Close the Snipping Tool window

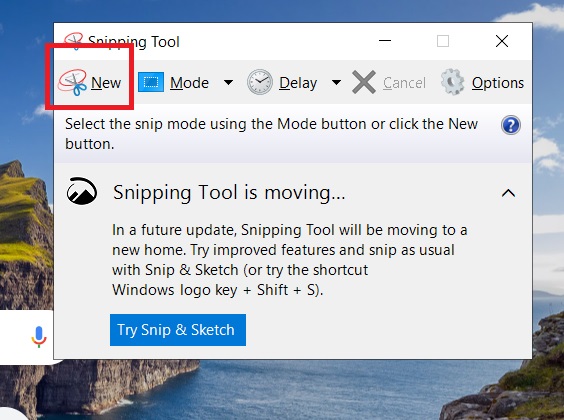click(x=502, y=41)
